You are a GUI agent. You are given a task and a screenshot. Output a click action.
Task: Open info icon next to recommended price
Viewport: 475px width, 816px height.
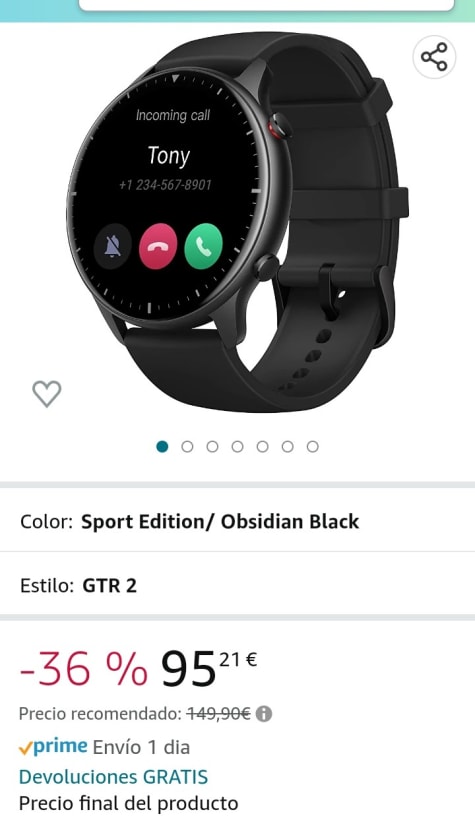pos(264,713)
